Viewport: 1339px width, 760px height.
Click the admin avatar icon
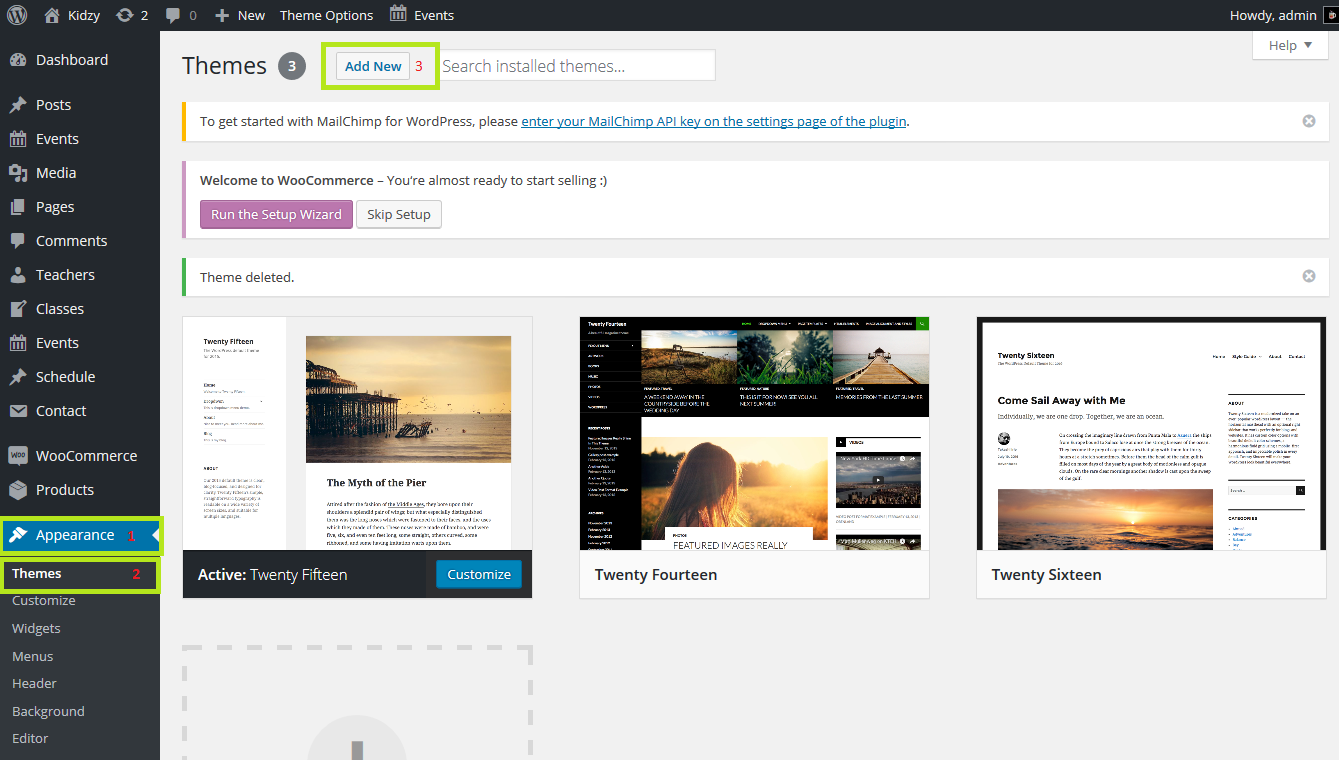(1331, 16)
